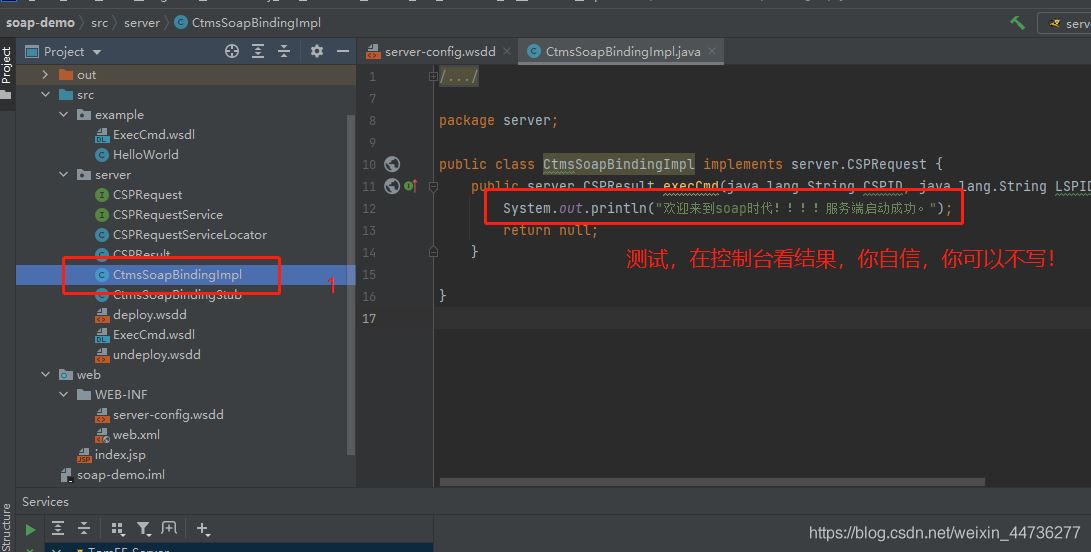Click Collapse All in Project panel header
Viewport: 1091px width, 552px height.
pos(284,51)
